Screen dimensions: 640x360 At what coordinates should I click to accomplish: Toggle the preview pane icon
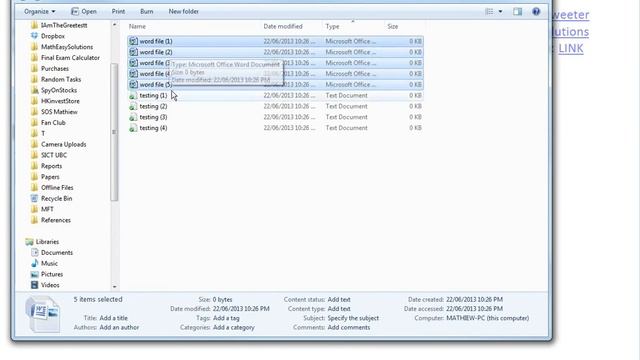pos(518,11)
